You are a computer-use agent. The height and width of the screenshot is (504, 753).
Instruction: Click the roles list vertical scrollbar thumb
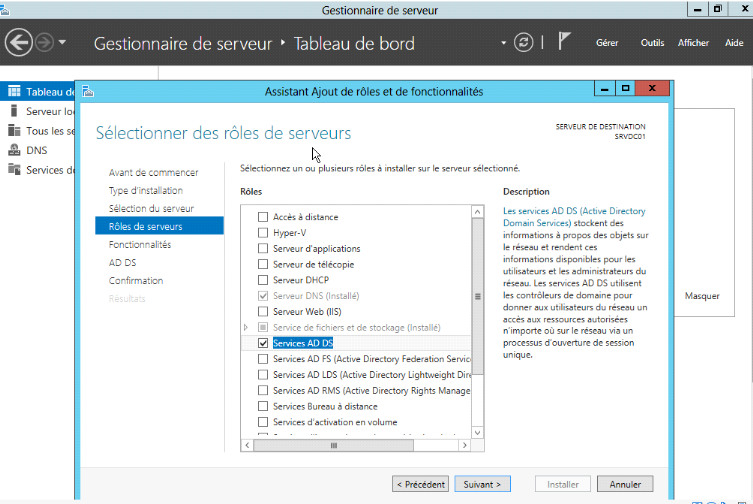click(x=477, y=296)
